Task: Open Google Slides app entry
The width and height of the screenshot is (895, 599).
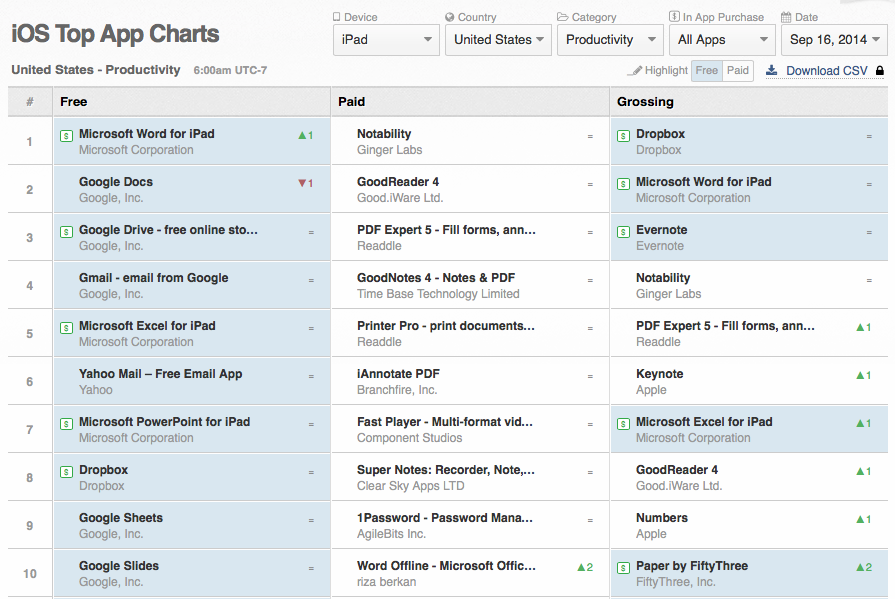Action: point(119,565)
